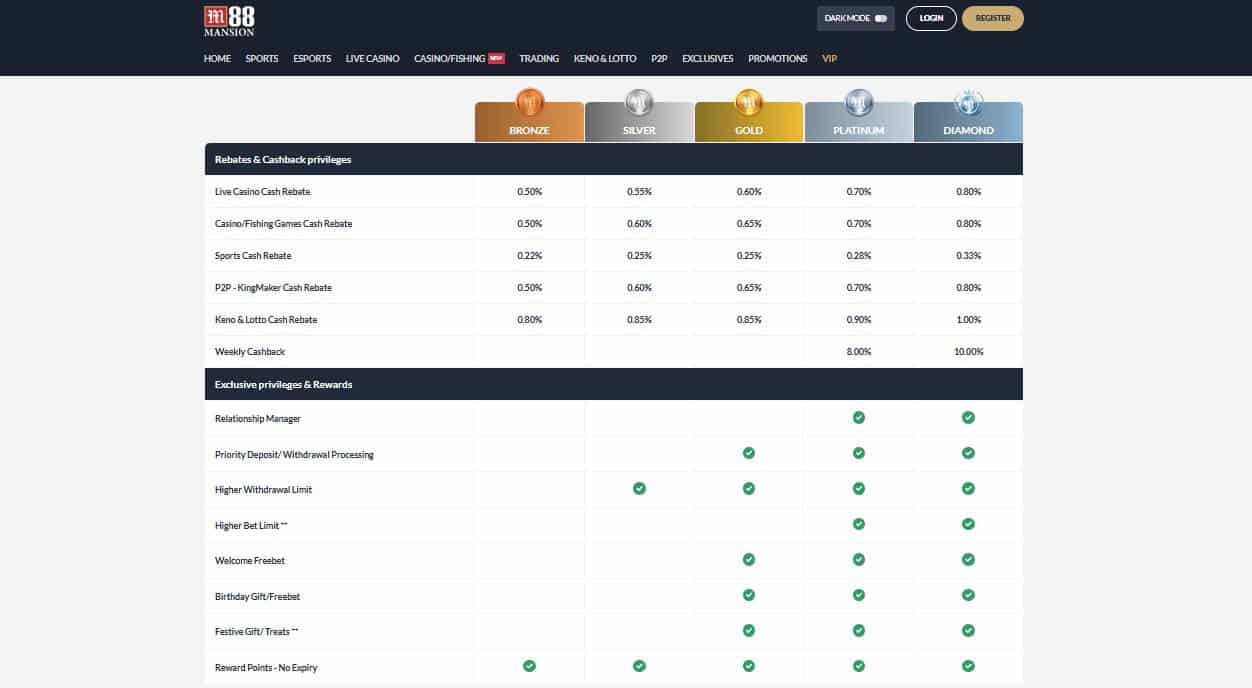
Task: Click the Register button
Action: point(993,18)
